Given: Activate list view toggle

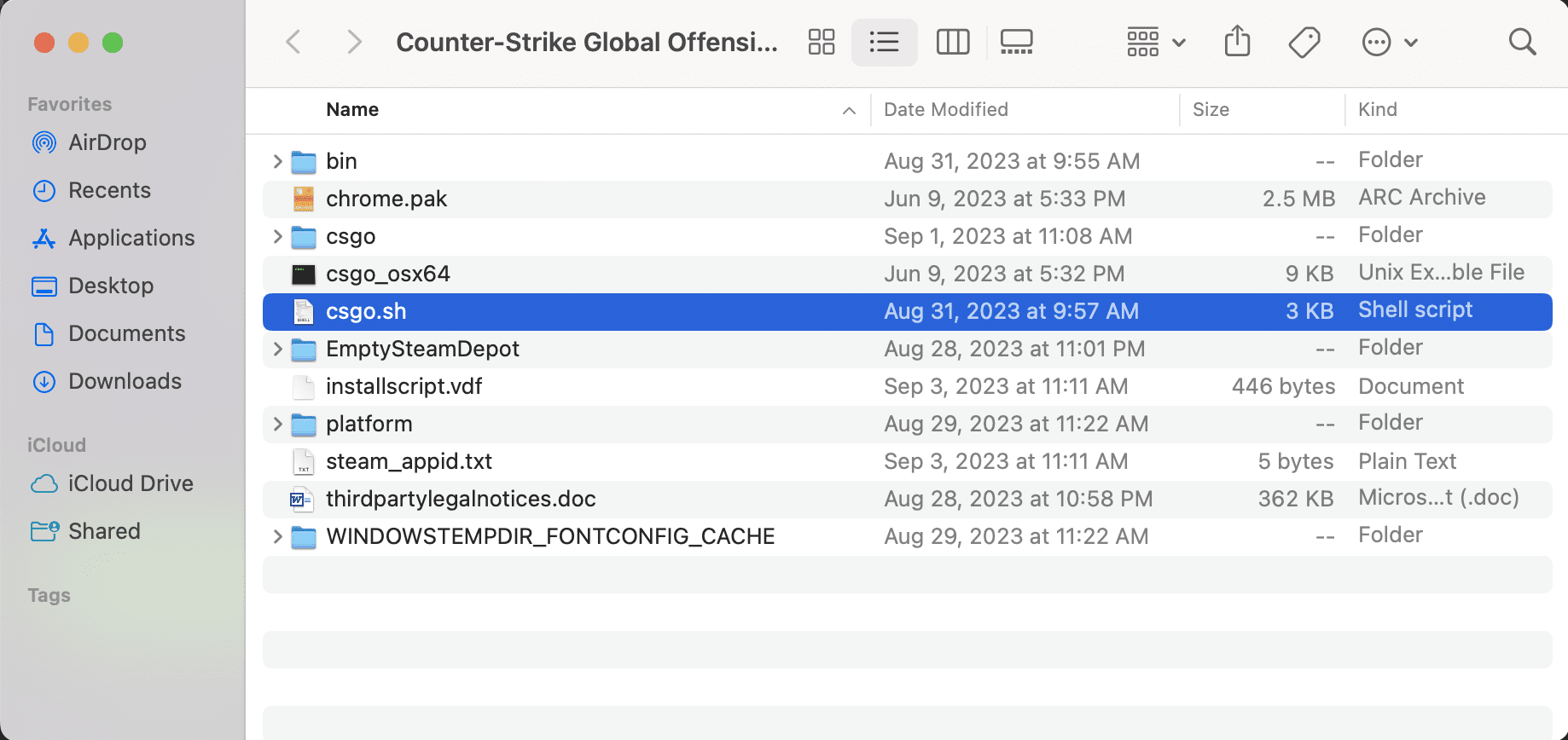Looking at the screenshot, I should pos(884,42).
